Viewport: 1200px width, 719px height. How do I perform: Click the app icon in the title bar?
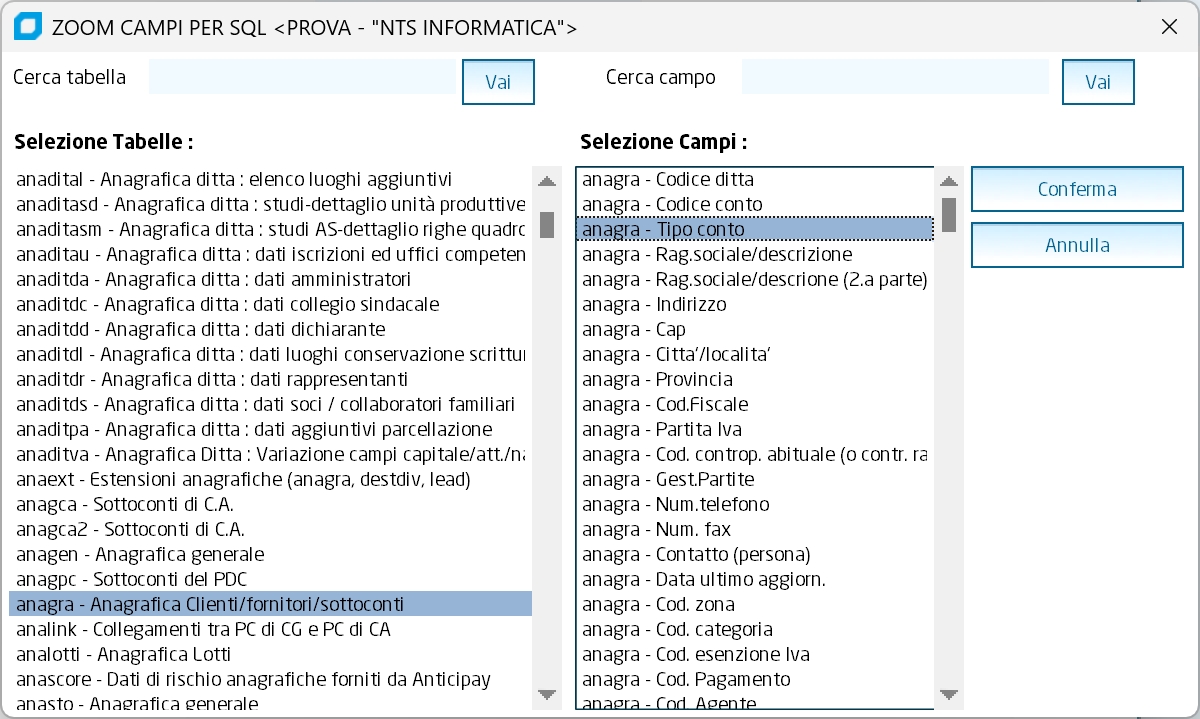click(28, 27)
